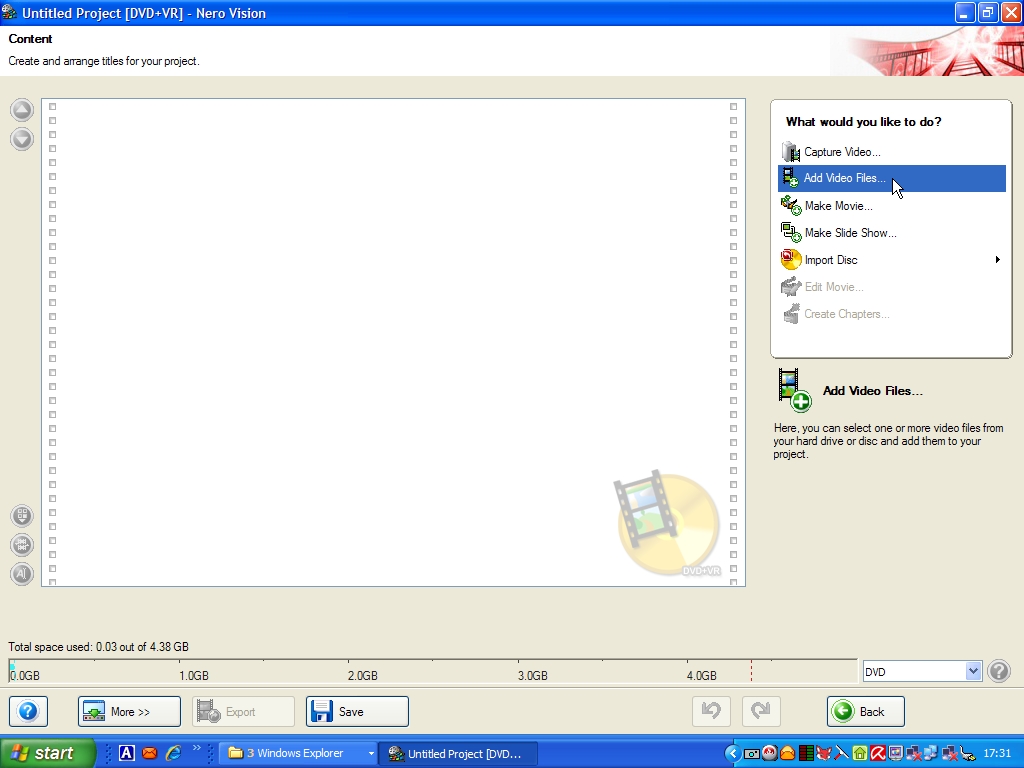Click the move title down arrow

pyautogui.click(x=22, y=139)
